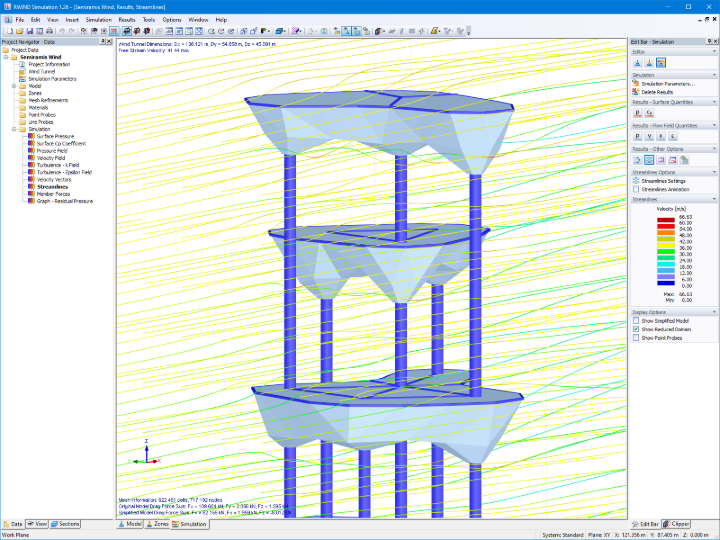The height and width of the screenshot is (540, 720).
Task: Collapse the Streamlines Options section
Action: point(714,172)
